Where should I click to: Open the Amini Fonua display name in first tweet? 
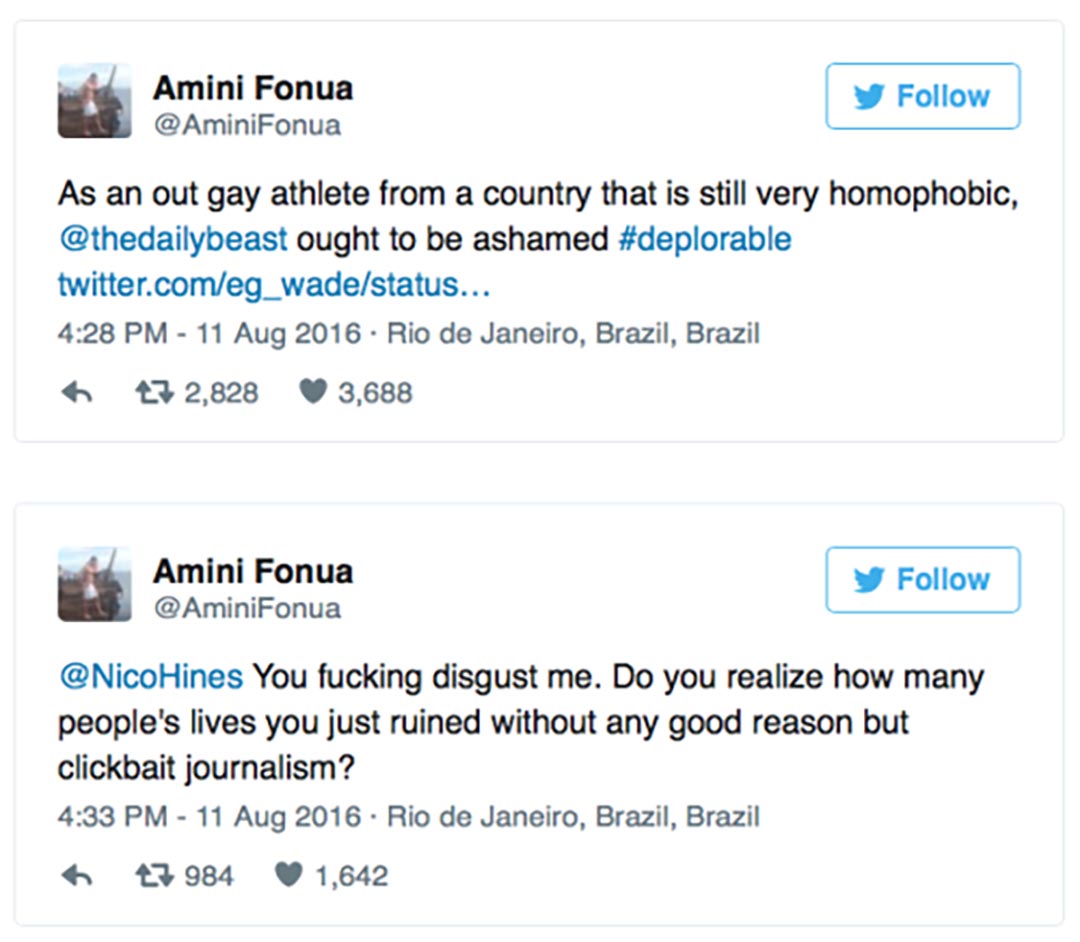click(253, 88)
